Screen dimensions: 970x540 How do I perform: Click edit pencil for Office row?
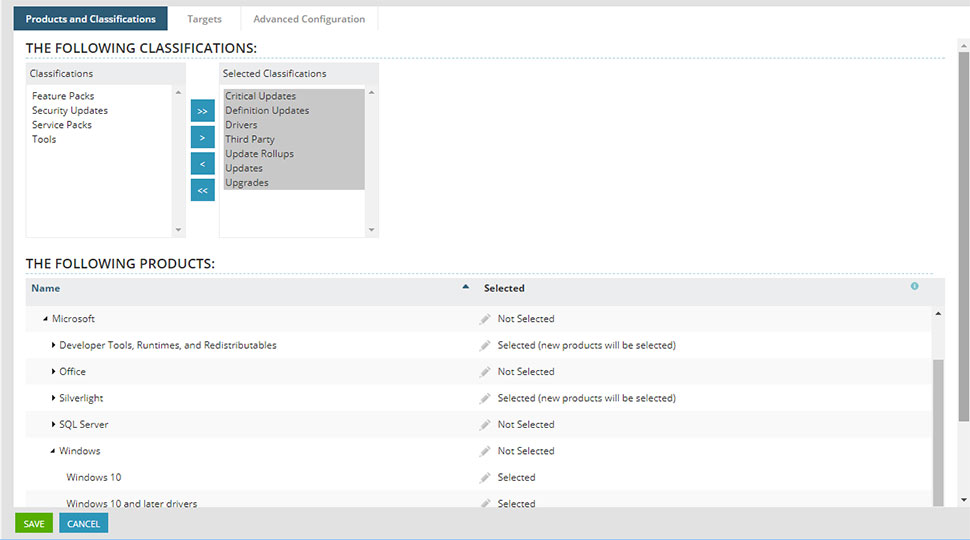[x=485, y=372]
